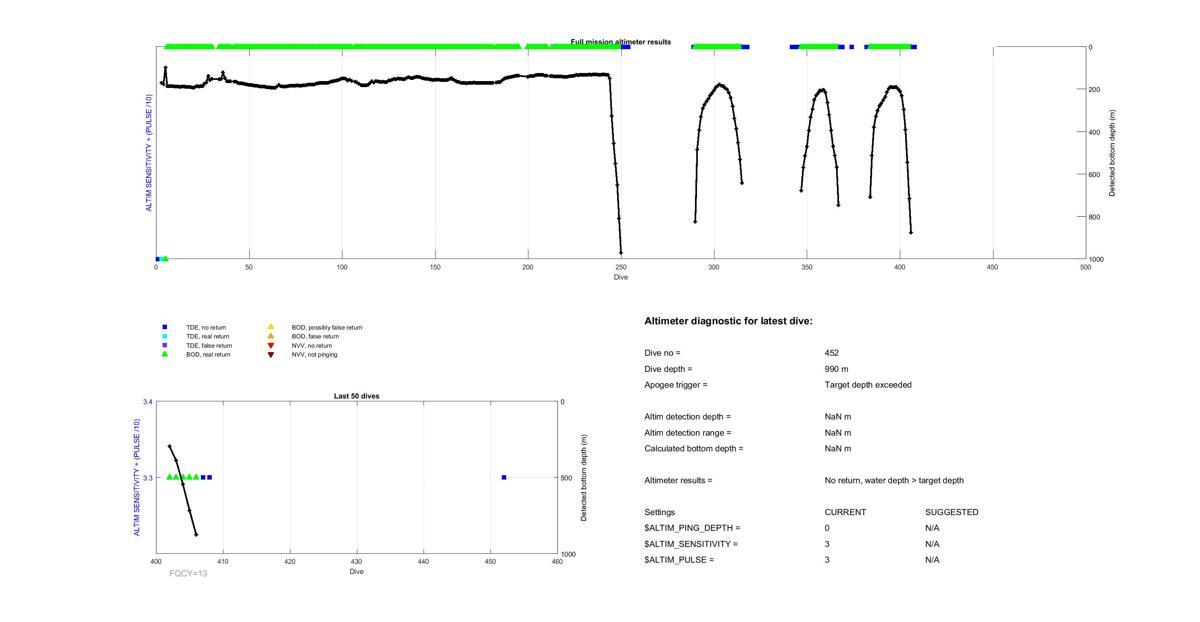Image resolution: width=1200 pixels, height=622 pixels.
Task: Click the NaN m value for Altim detection range
Action: [x=838, y=433]
